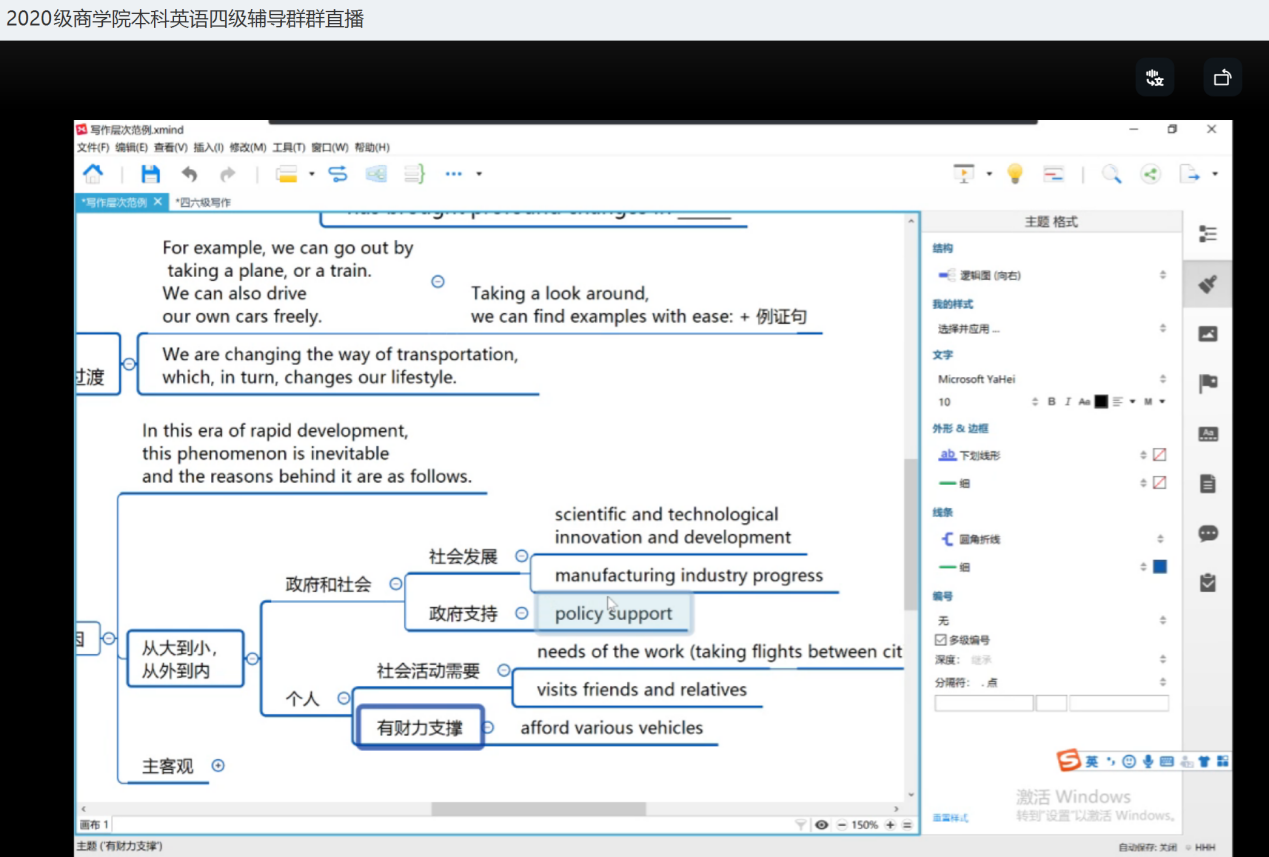The height and width of the screenshot is (857, 1269).
Task: Open the format paintbrush side panel
Action: pyautogui.click(x=1207, y=285)
